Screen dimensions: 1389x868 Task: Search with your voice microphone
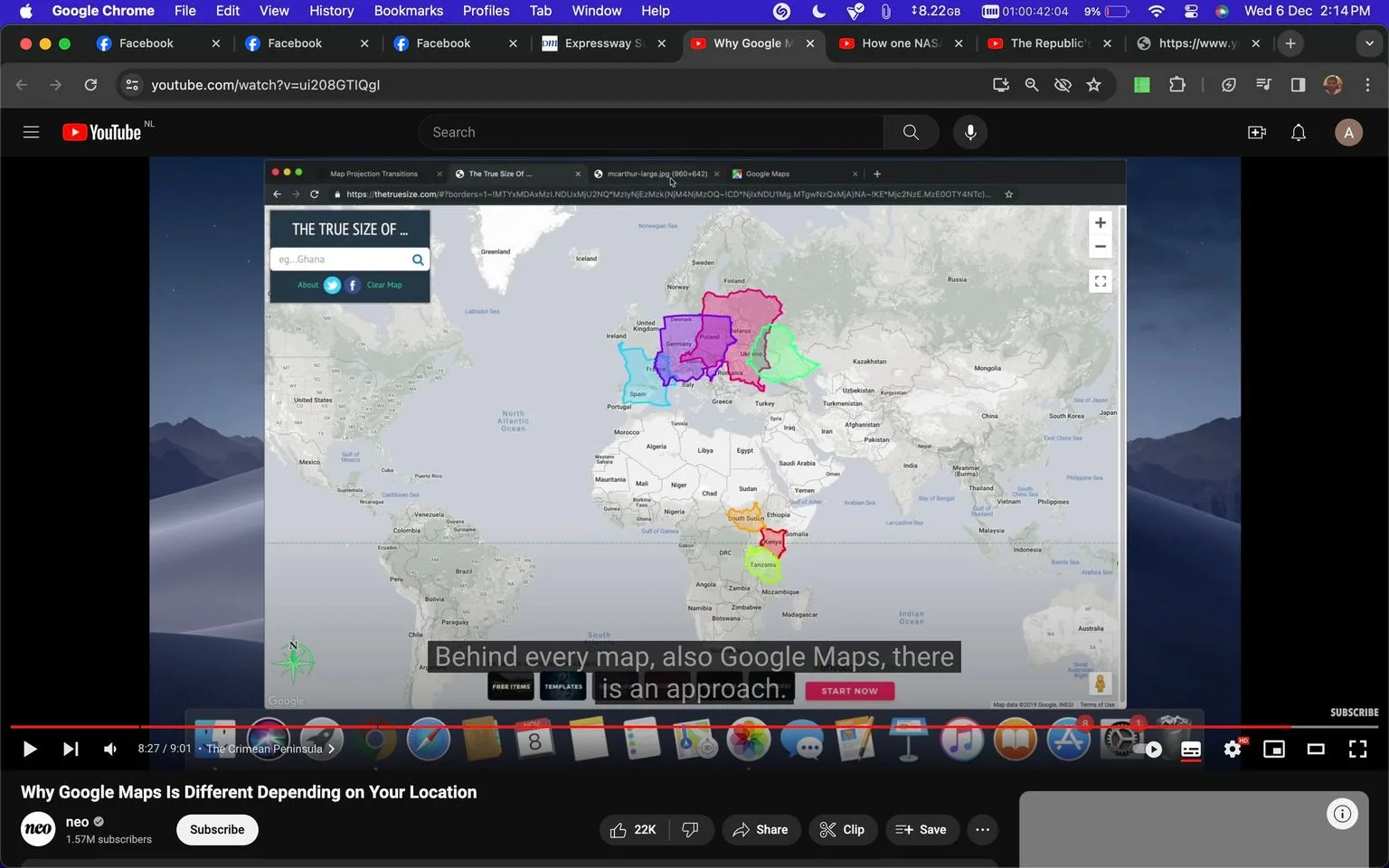[x=970, y=132]
